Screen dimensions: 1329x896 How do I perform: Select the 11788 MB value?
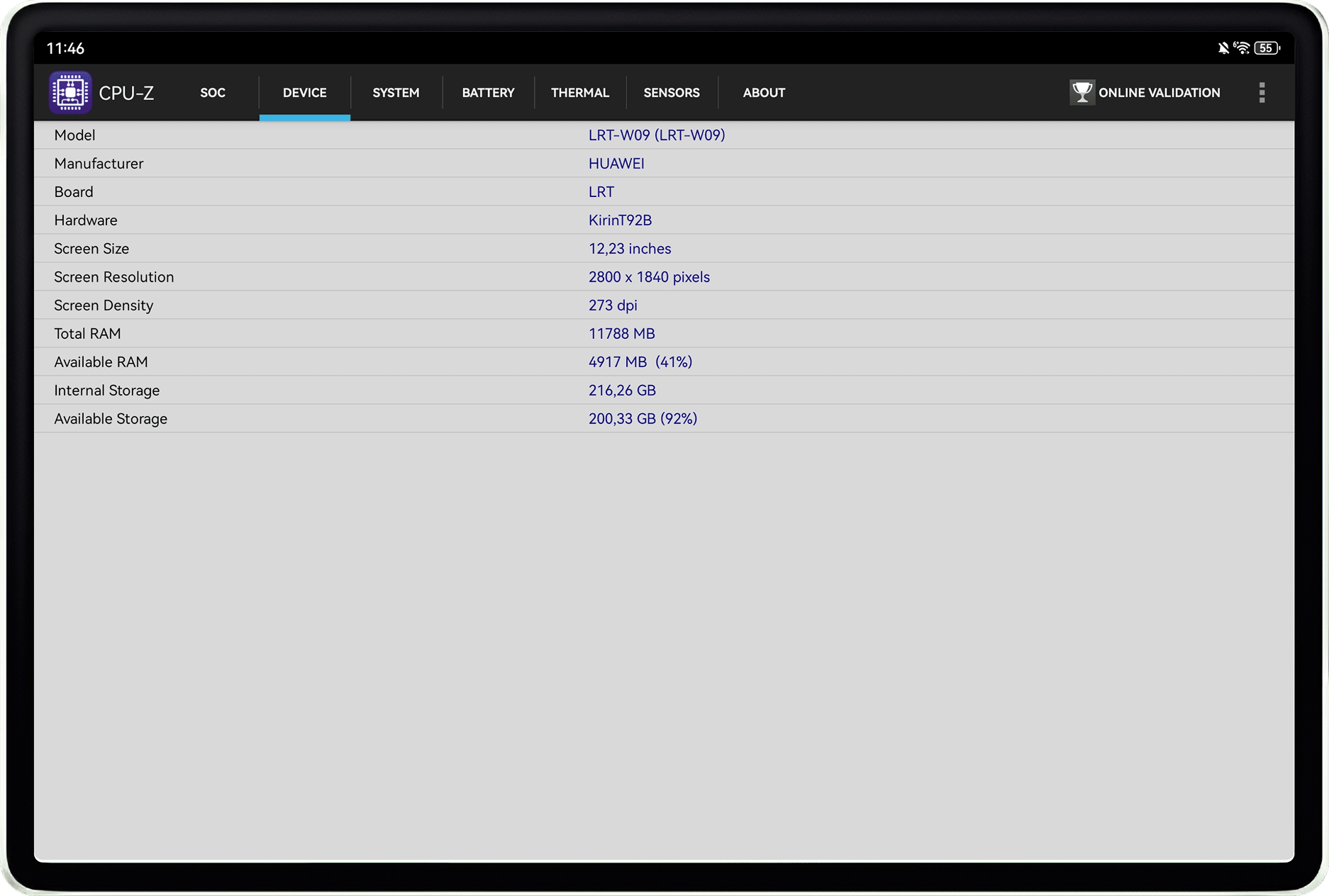coord(622,334)
